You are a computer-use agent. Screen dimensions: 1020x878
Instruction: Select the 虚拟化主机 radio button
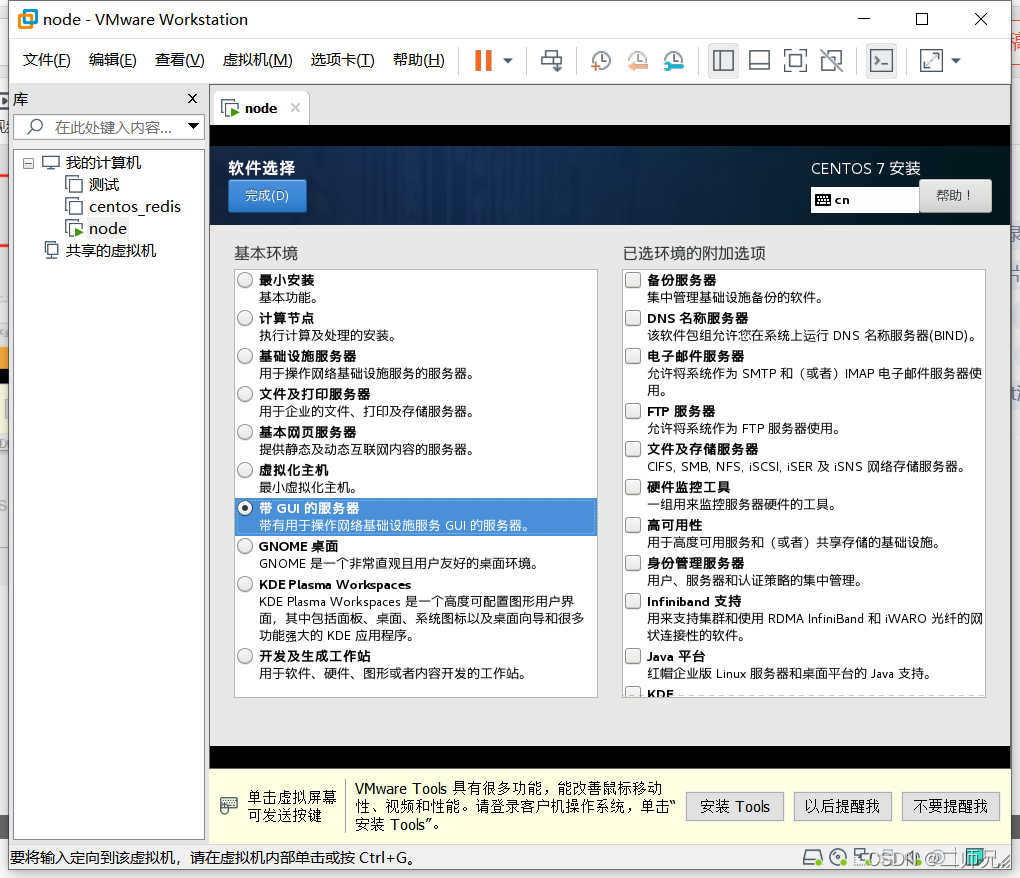point(245,470)
